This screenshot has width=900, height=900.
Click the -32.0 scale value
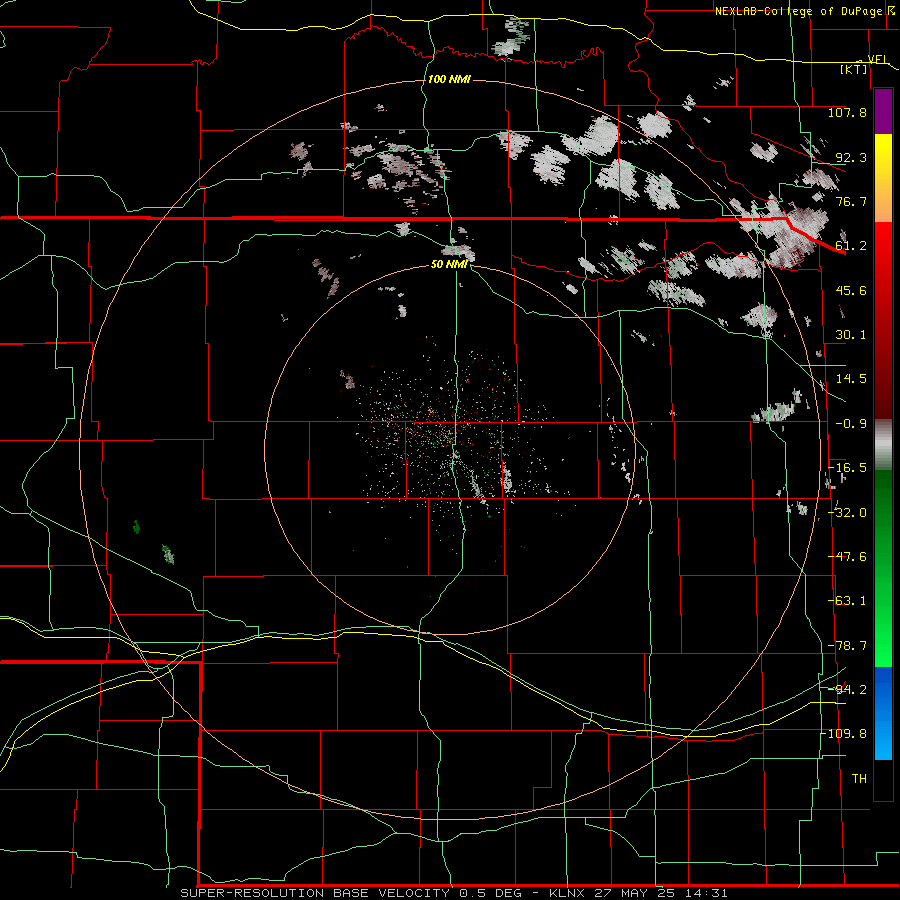847,513
